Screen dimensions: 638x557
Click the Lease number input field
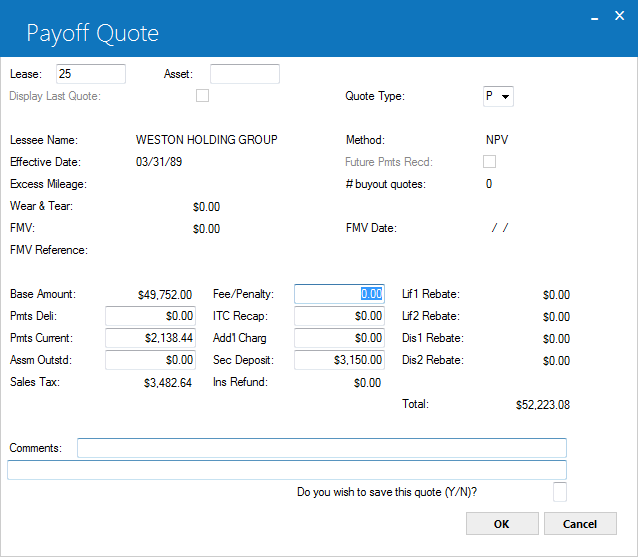[91, 74]
